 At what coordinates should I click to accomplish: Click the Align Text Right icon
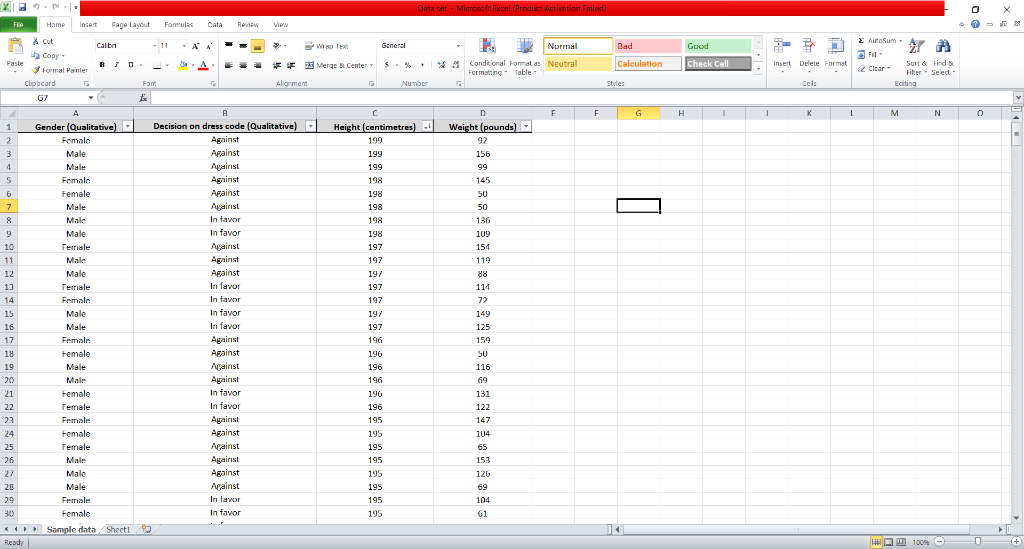coord(257,65)
